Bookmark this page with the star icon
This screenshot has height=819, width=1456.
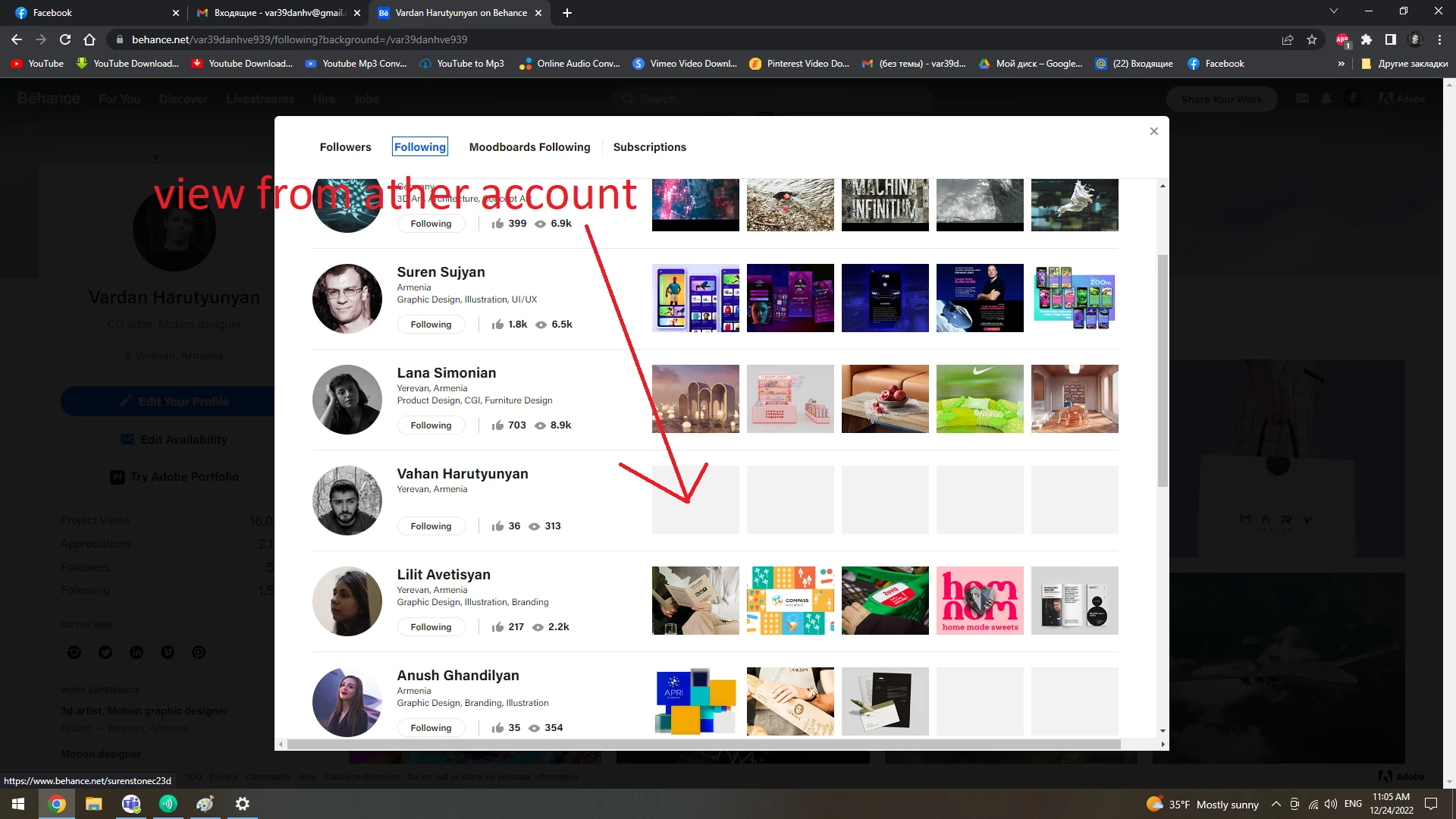[x=1312, y=39]
